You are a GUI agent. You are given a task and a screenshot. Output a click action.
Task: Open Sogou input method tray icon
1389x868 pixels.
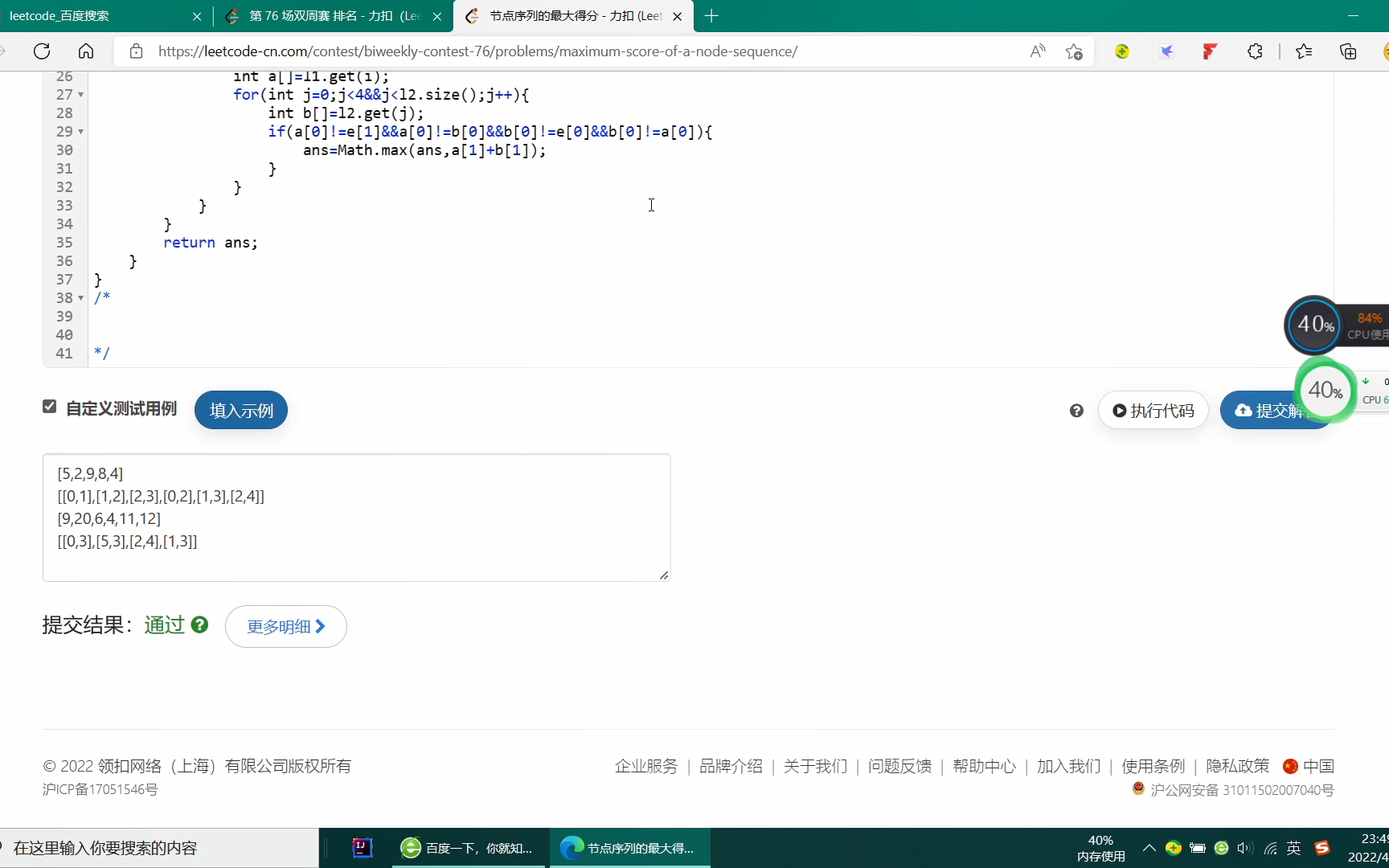[x=1321, y=848]
